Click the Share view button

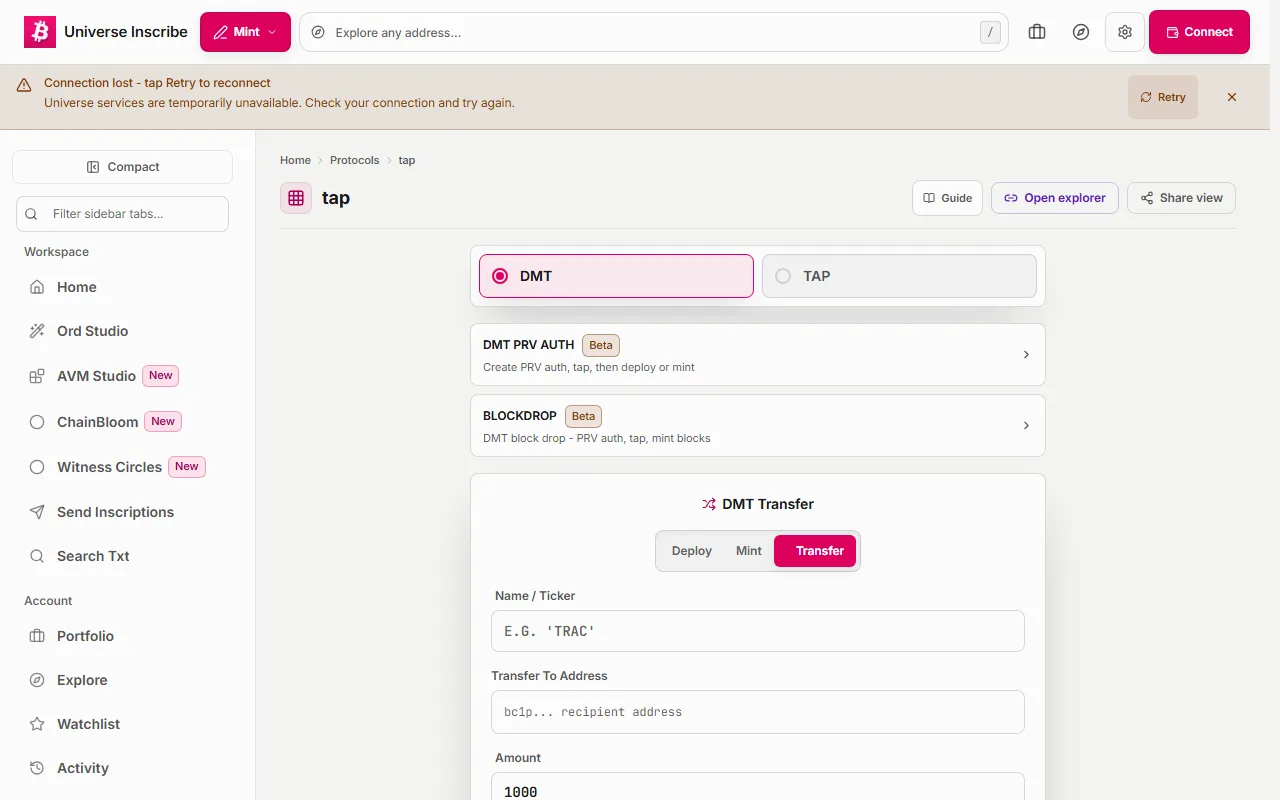(1181, 198)
